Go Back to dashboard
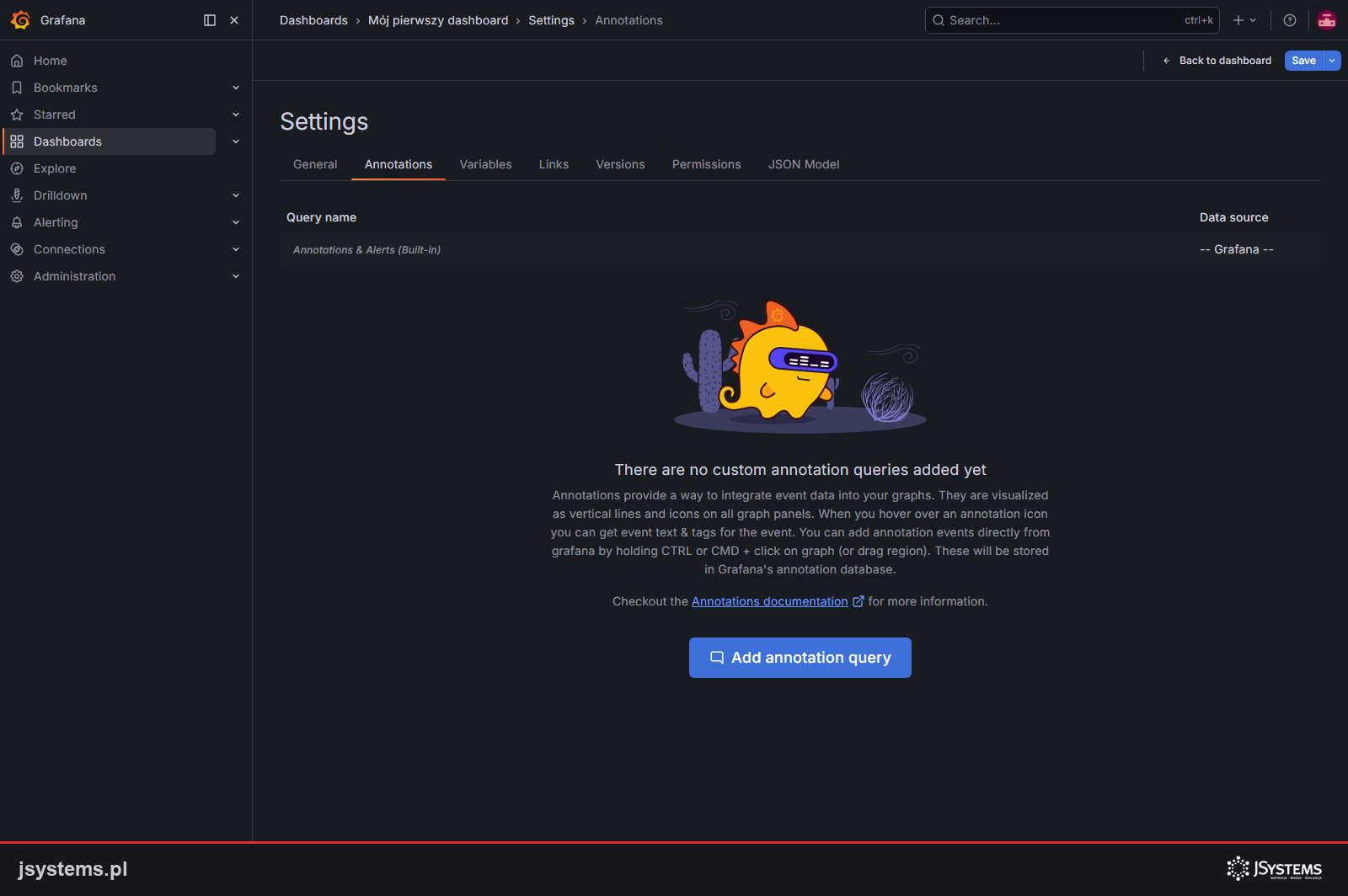The image size is (1348, 896). click(1217, 61)
